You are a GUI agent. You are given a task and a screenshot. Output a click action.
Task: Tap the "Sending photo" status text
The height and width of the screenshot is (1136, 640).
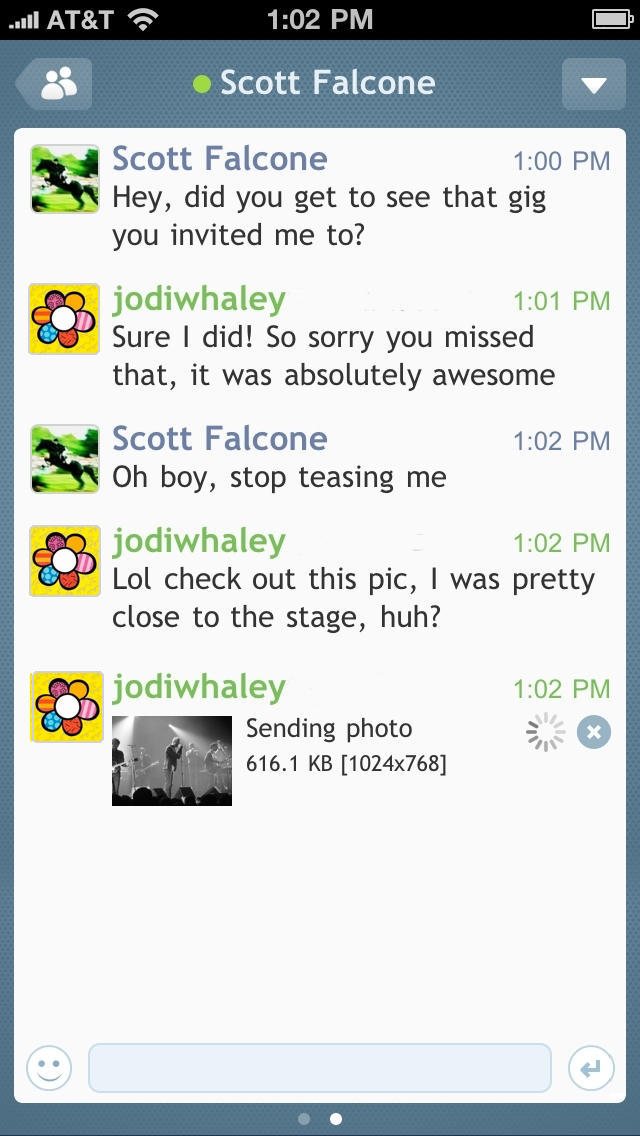coord(329,729)
